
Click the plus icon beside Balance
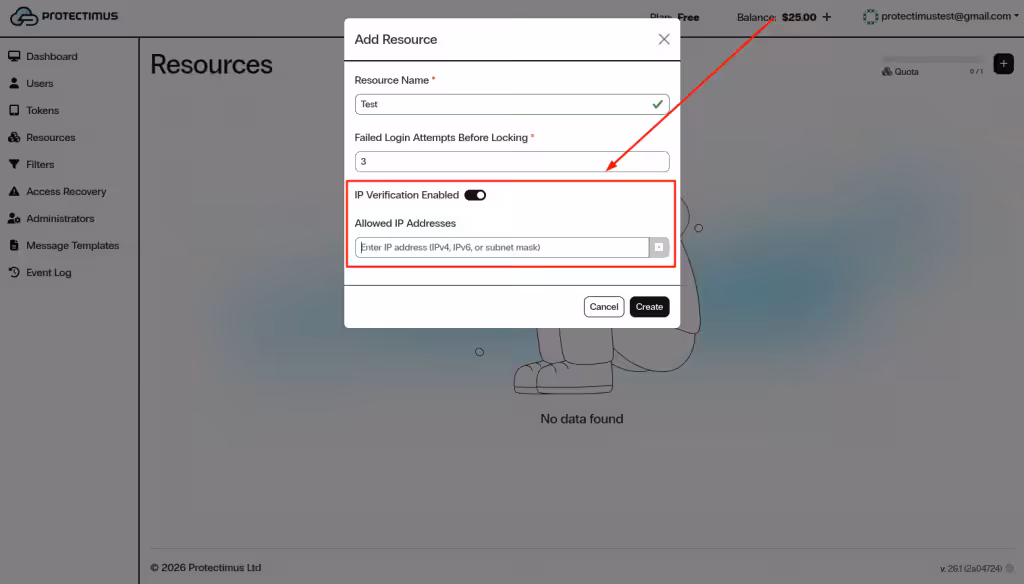coord(827,17)
